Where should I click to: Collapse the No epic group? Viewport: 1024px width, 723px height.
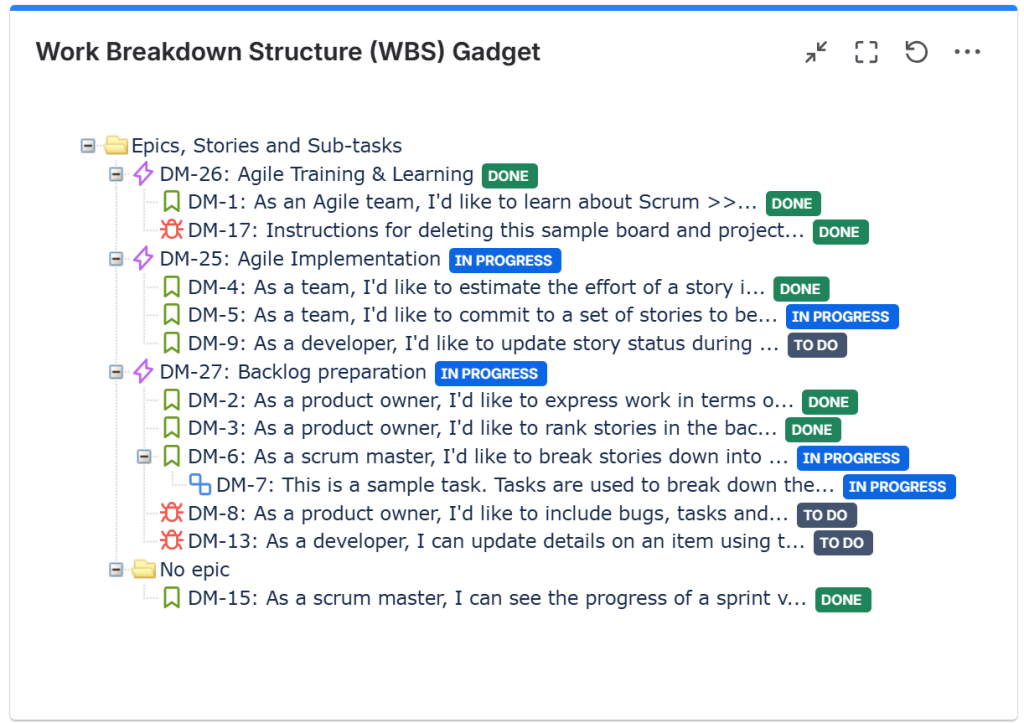tap(116, 570)
